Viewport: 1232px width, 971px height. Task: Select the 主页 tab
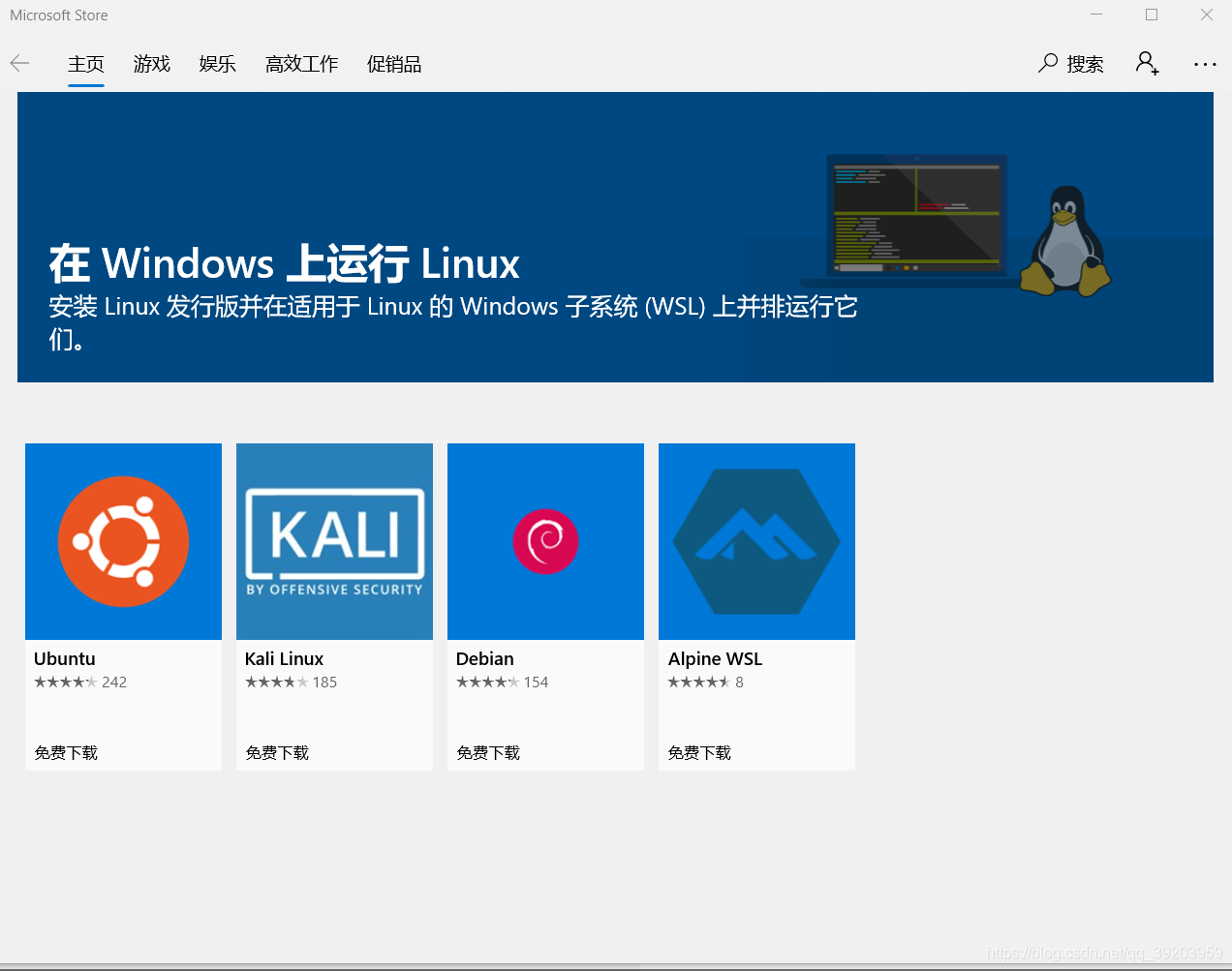(x=86, y=64)
